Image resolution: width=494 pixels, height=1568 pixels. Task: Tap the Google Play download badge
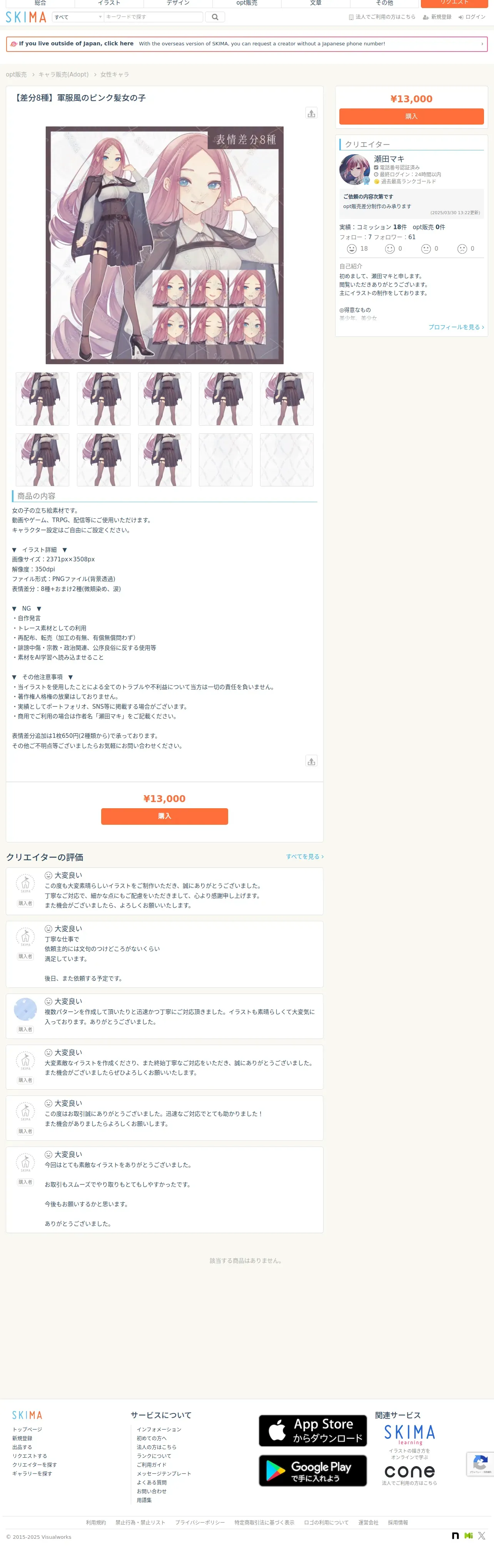click(312, 1471)
